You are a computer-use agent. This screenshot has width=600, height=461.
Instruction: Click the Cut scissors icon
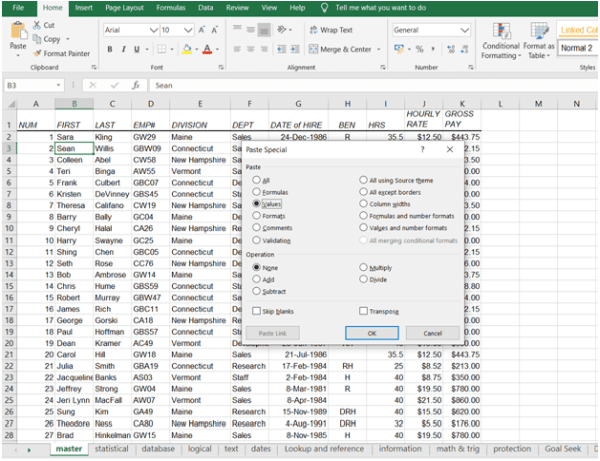pyautogui.click(x=36, y=25)
